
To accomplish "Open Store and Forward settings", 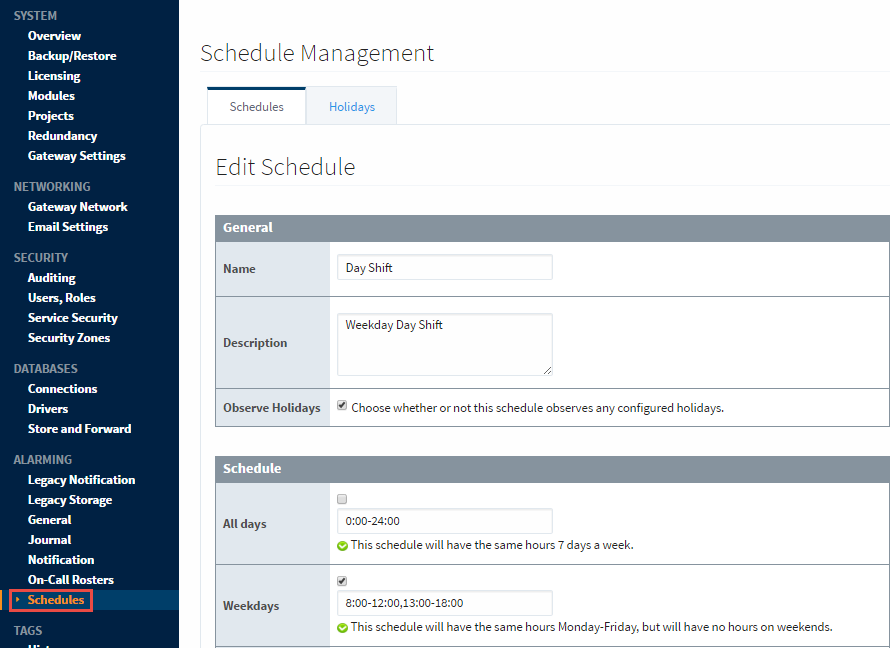I will pos(78,428).
